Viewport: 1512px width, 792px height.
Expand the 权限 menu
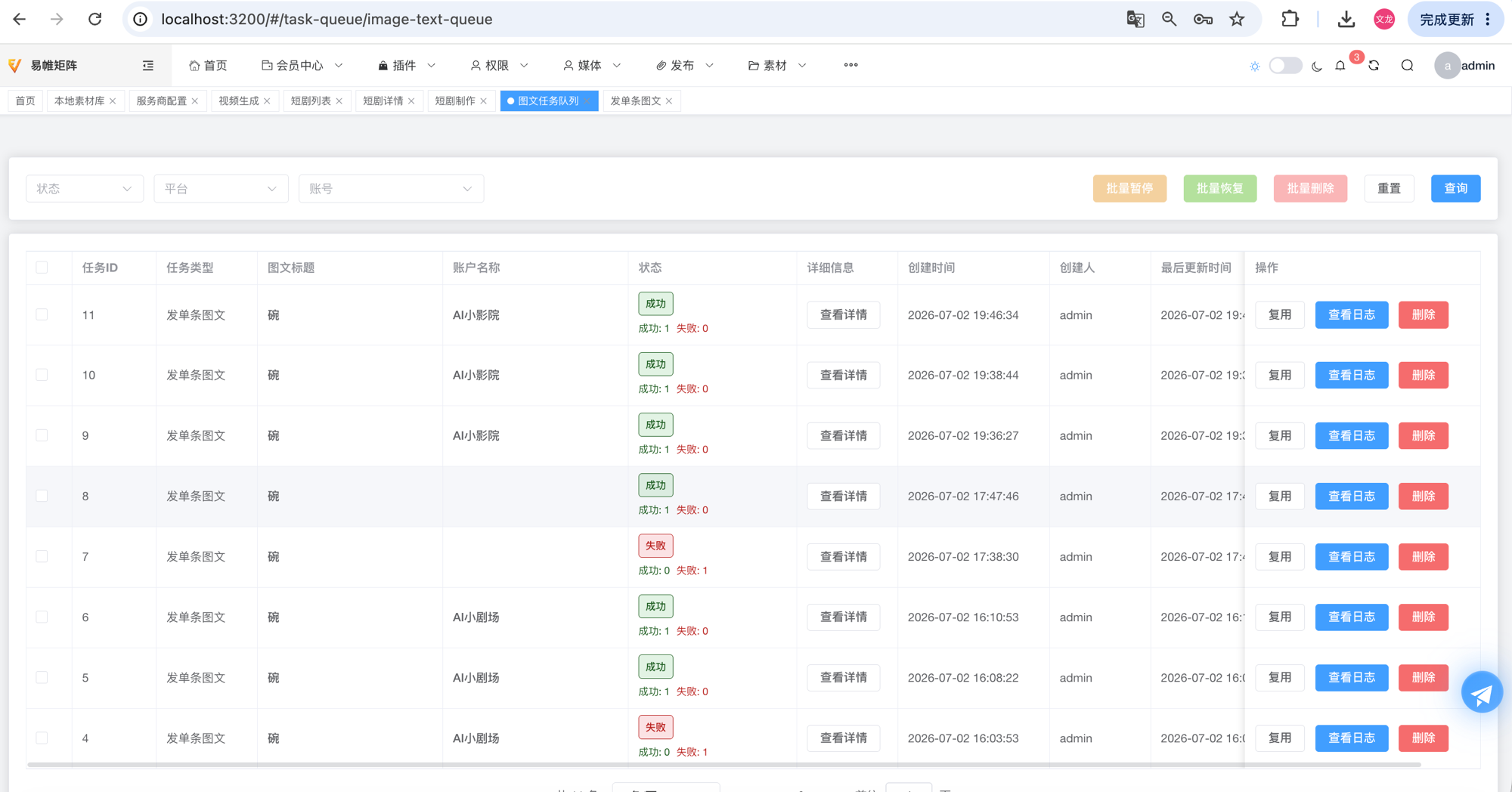coord(499,66)
